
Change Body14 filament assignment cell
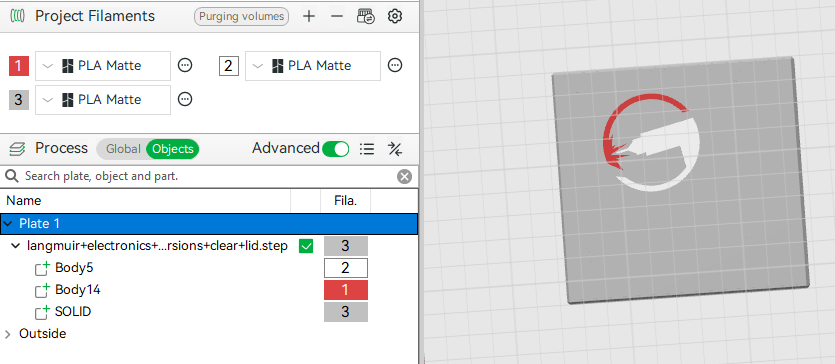pos(346,290)
